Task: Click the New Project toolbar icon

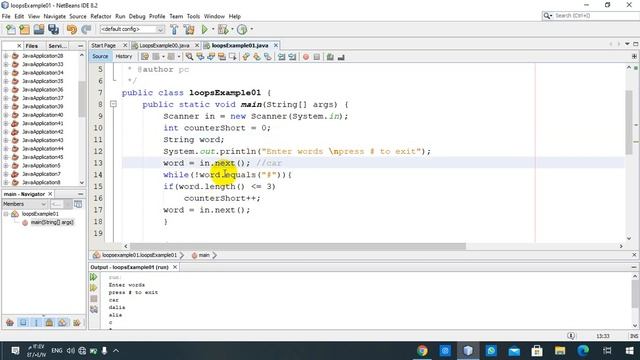Action: (x=24, y=29)
